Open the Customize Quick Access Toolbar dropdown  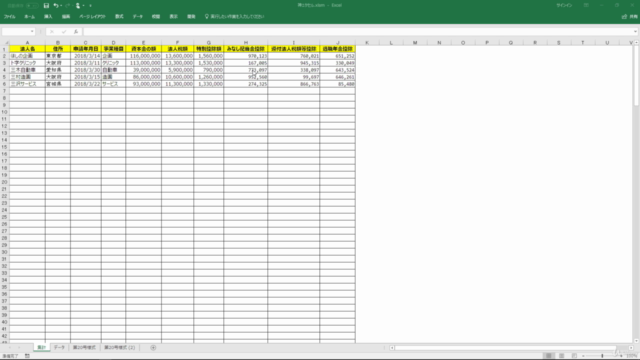pyautogui.click(x=90, y=6)
